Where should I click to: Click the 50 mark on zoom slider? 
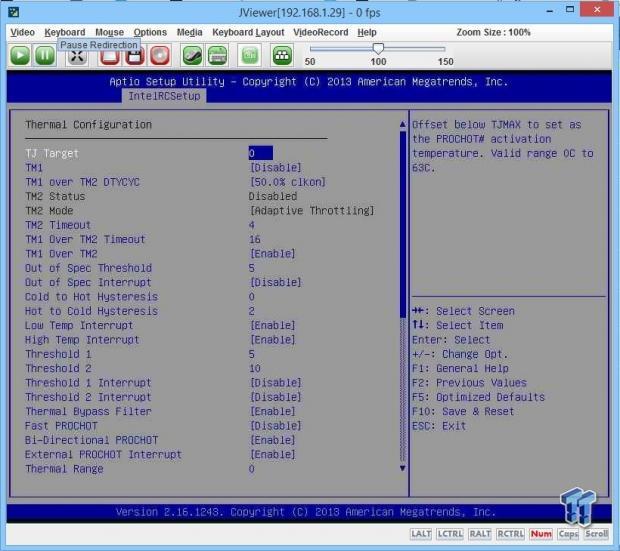310,62
